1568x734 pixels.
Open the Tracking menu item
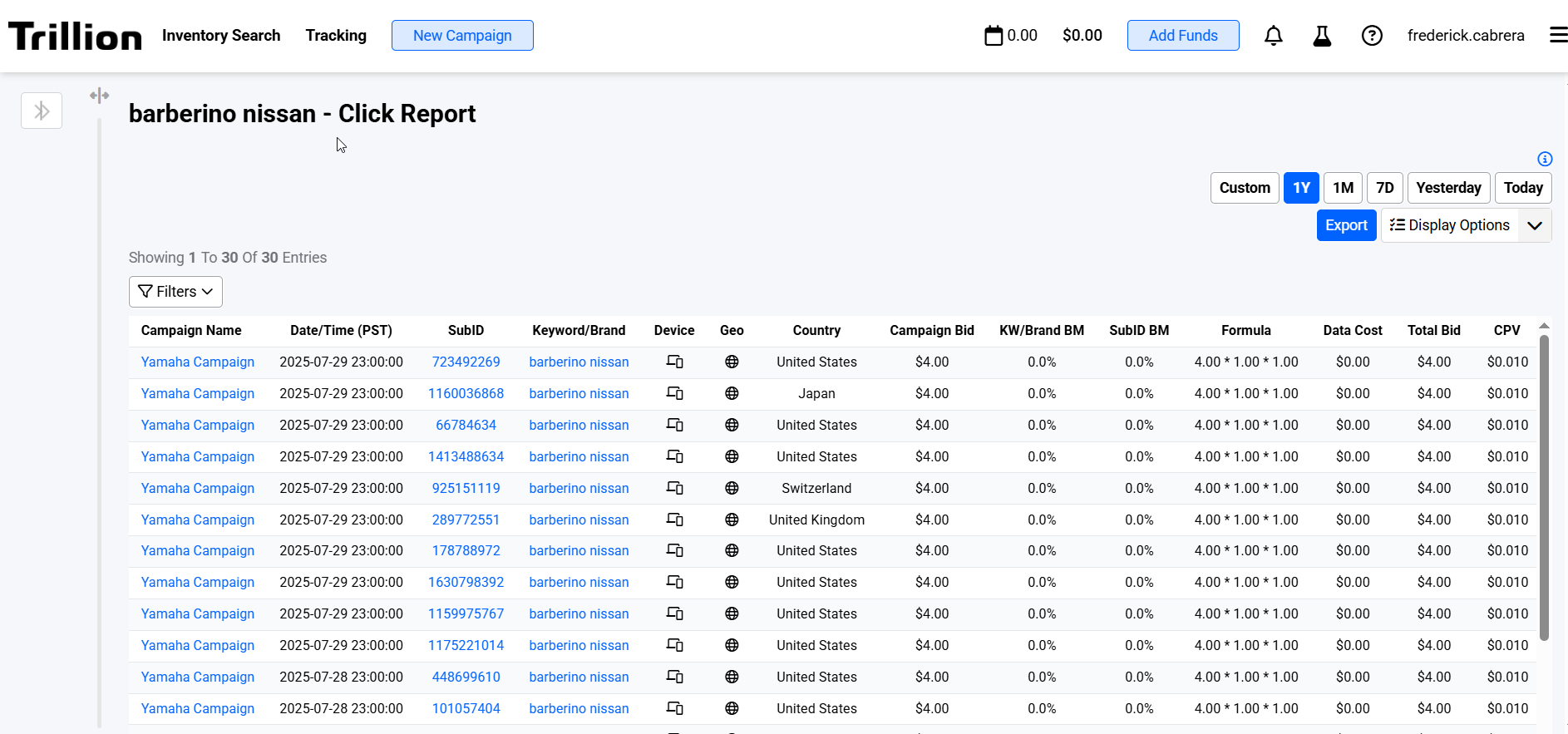[336, 36]
